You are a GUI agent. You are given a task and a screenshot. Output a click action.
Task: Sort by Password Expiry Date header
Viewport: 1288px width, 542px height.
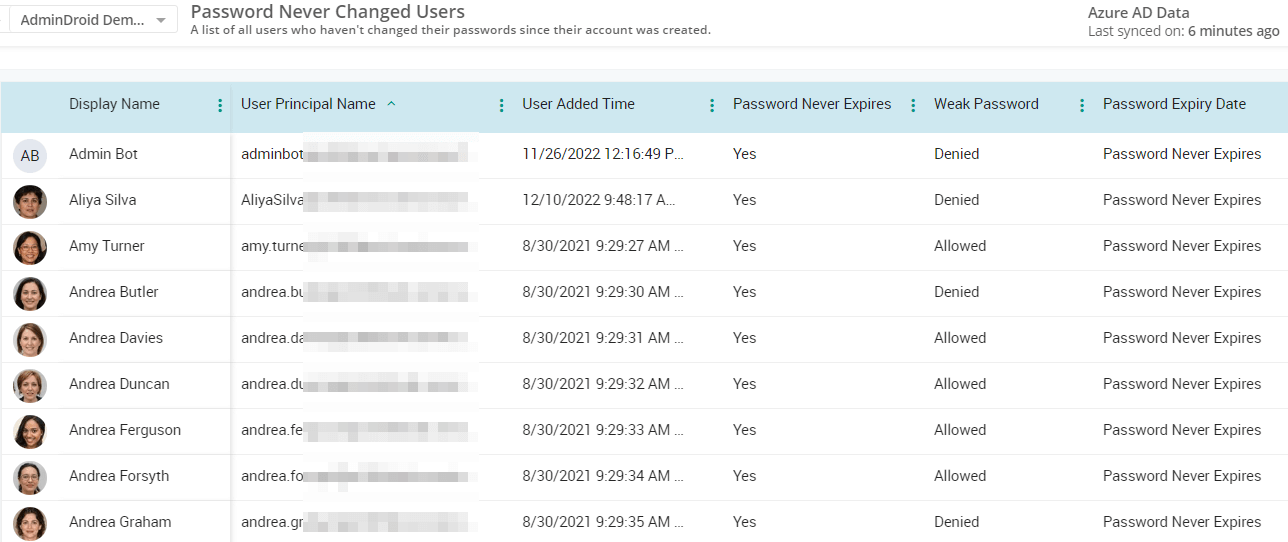coord(1174,104)
